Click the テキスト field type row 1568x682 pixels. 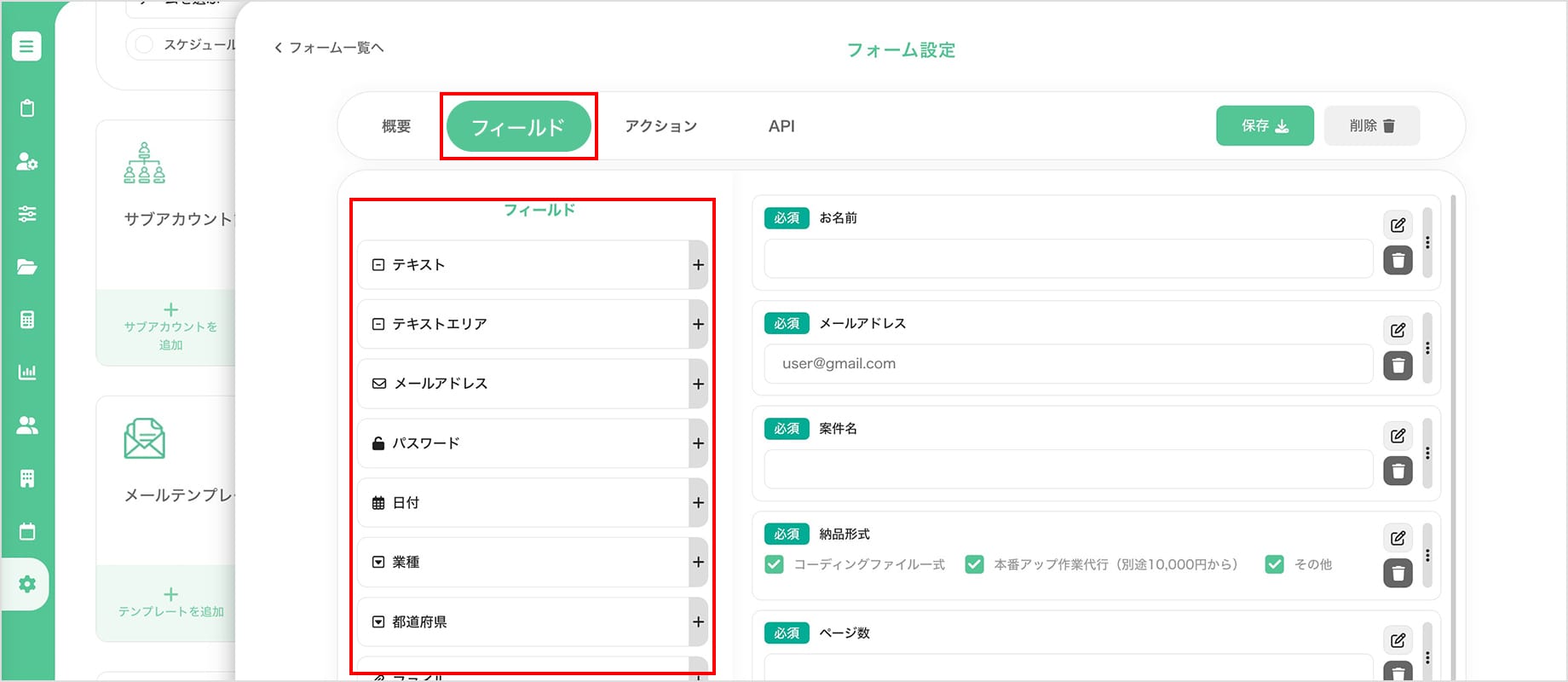tap(533, 264)
